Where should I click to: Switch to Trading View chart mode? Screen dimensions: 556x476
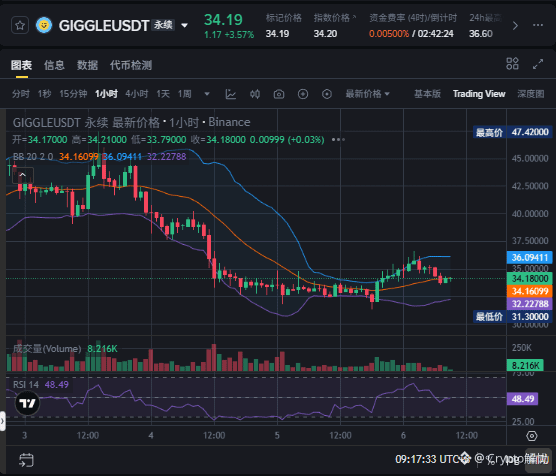[x=479, y=94]
